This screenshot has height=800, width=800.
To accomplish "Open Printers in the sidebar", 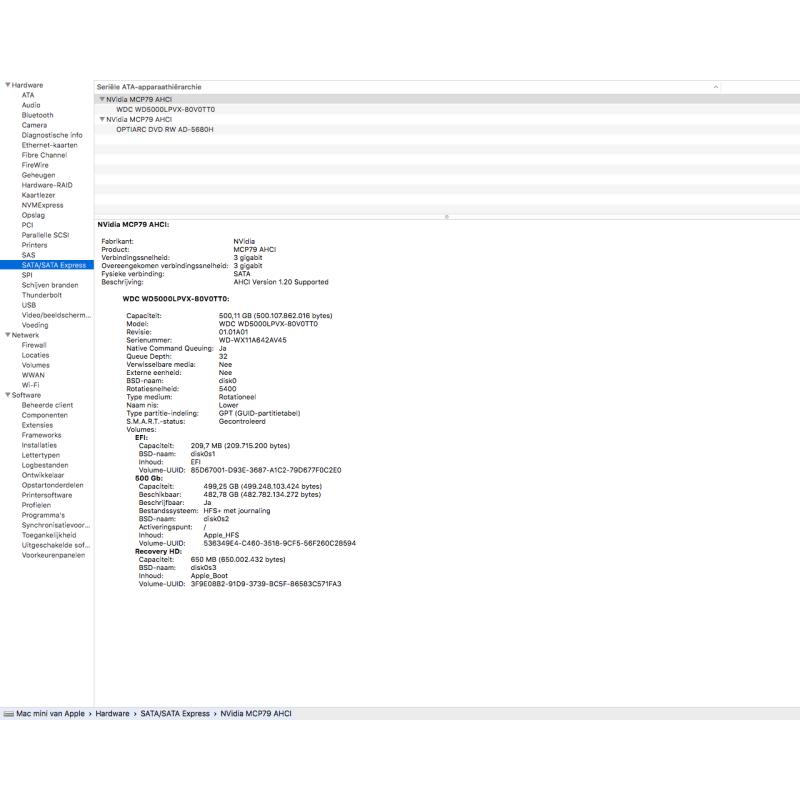I will coord(34,245).
